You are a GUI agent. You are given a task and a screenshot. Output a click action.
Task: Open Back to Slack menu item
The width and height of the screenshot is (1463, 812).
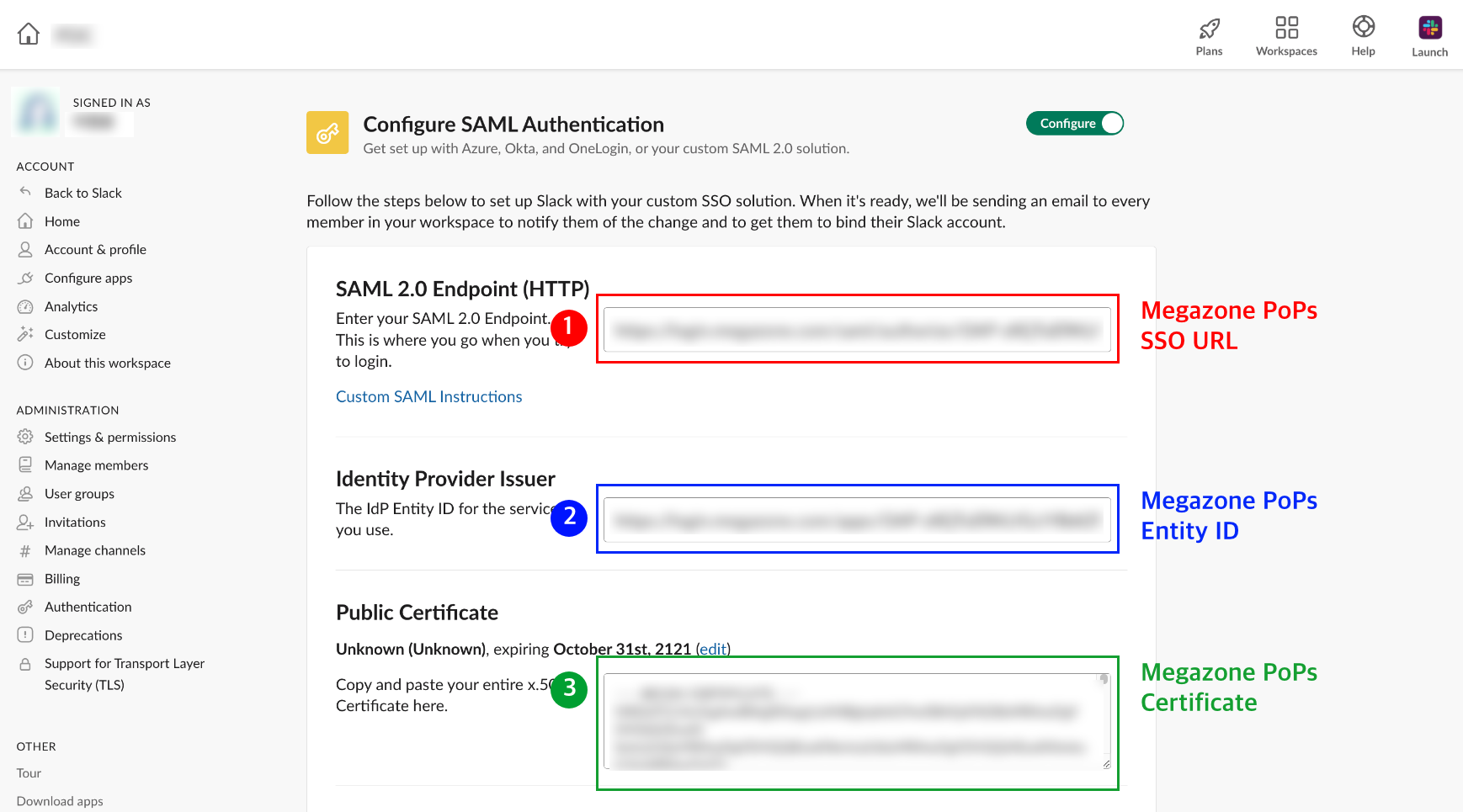[x=83, y=193]
